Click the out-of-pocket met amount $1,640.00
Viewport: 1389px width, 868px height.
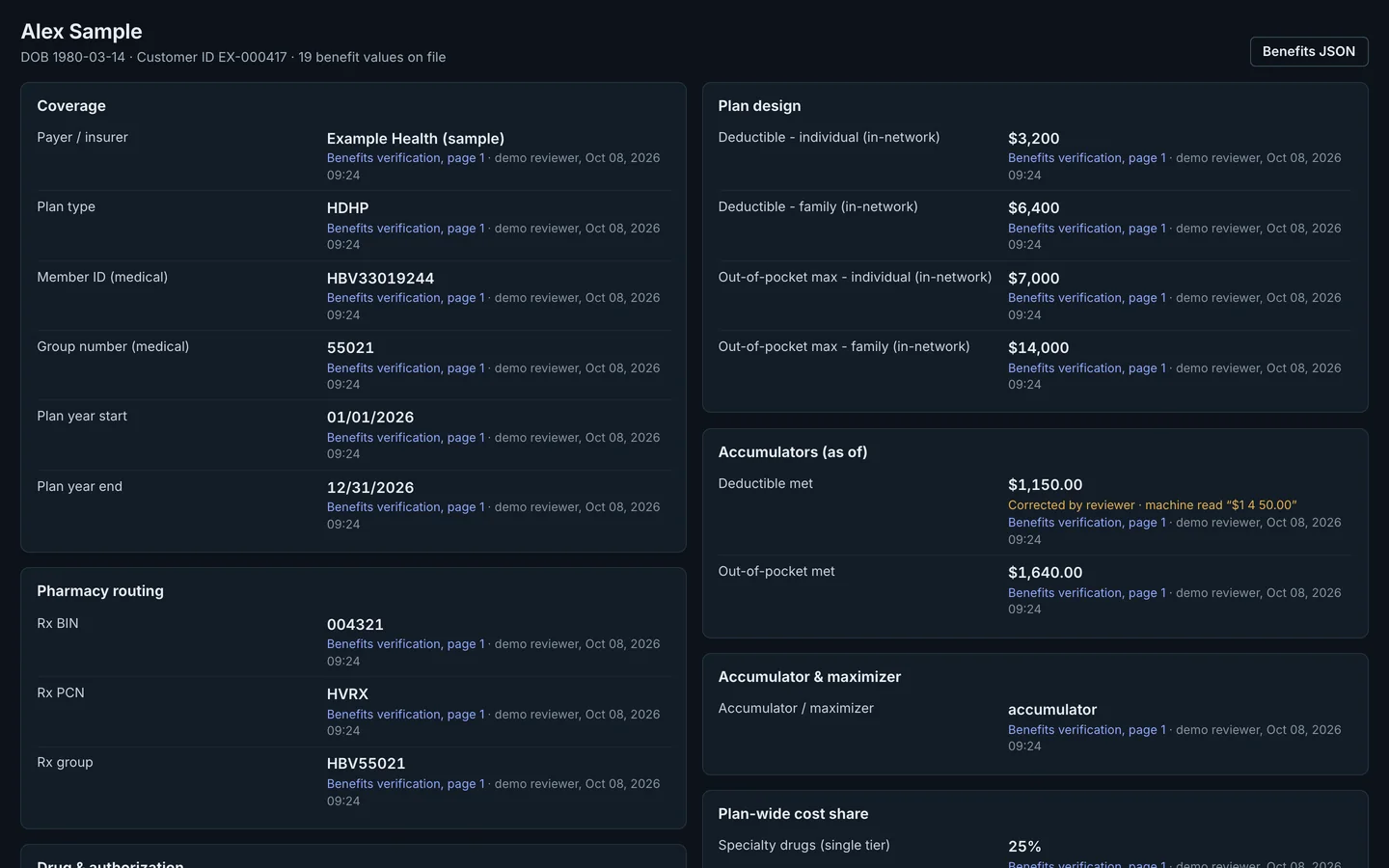[1046, 573]
